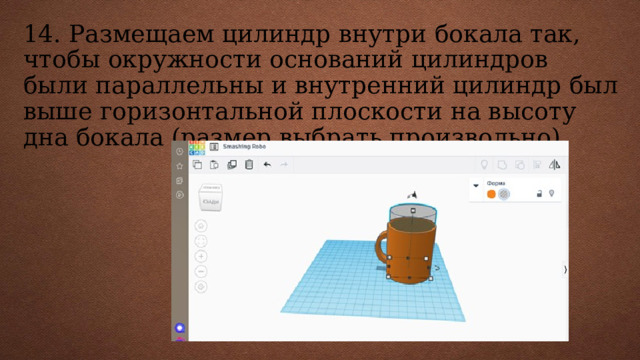This screenshot has width=640, height=360.
Task: Open the Tinkercad logo home link
Action: tap(197, 148)
